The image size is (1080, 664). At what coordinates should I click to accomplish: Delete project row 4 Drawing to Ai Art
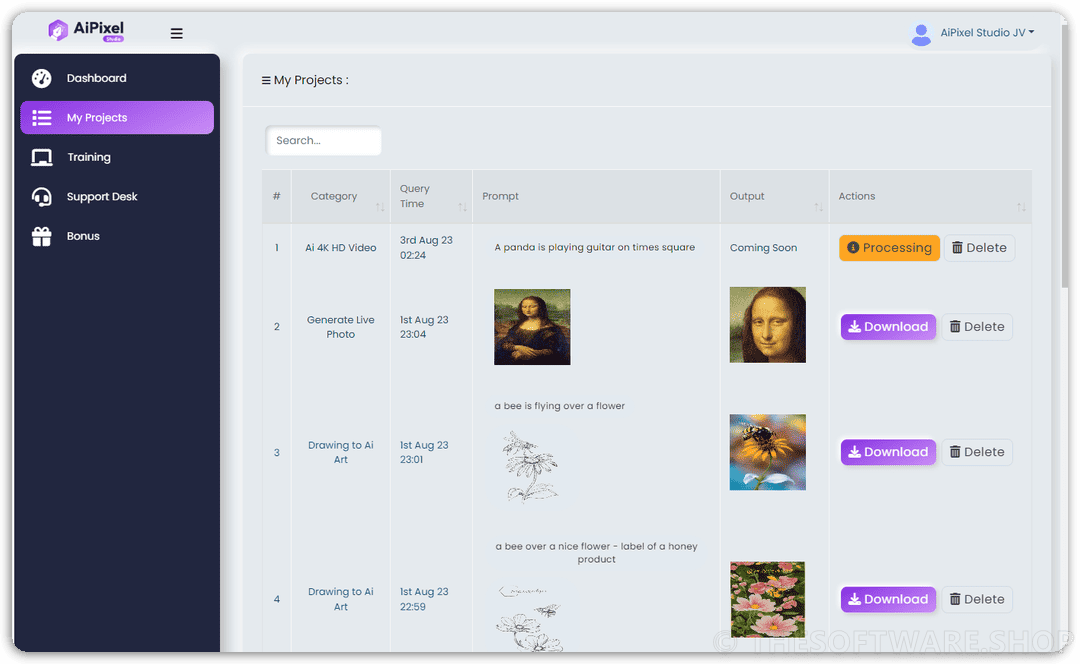pos(977,599)
